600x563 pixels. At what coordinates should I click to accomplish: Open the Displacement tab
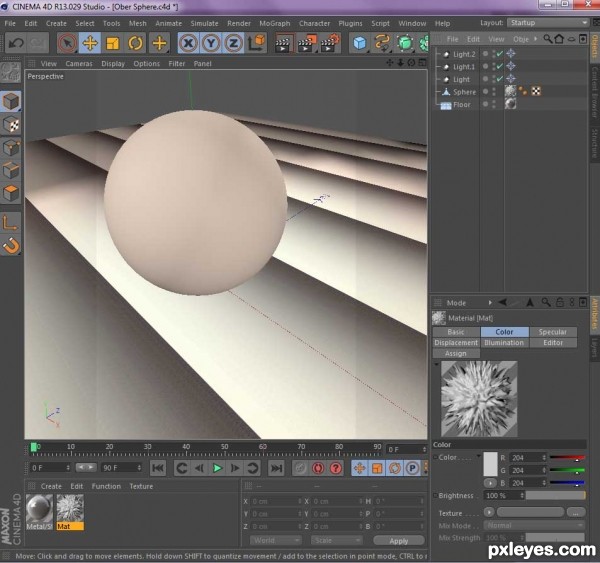(x=456, y=343)
